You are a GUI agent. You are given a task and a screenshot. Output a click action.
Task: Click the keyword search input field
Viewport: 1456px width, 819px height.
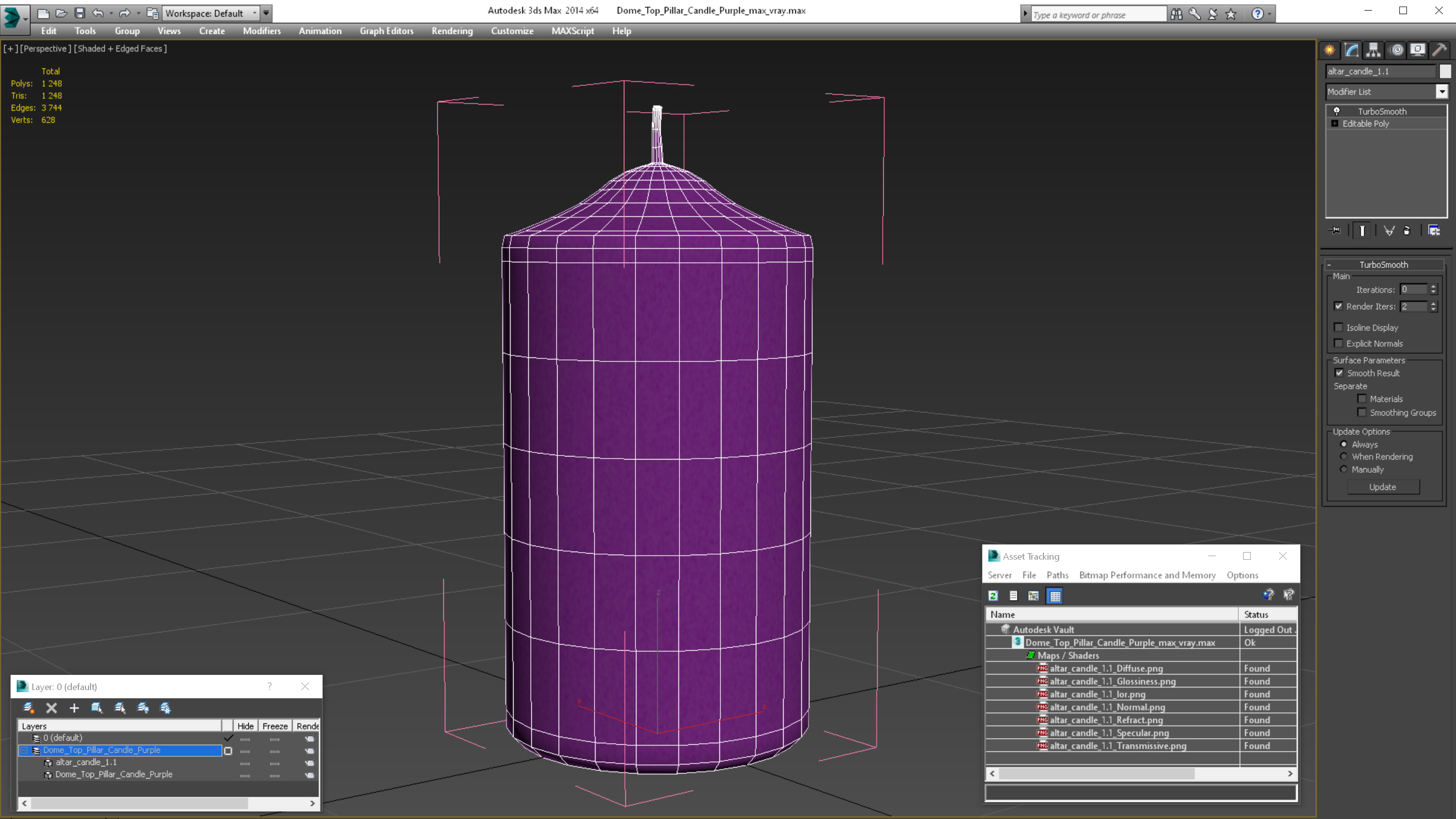pos(1098,15)
